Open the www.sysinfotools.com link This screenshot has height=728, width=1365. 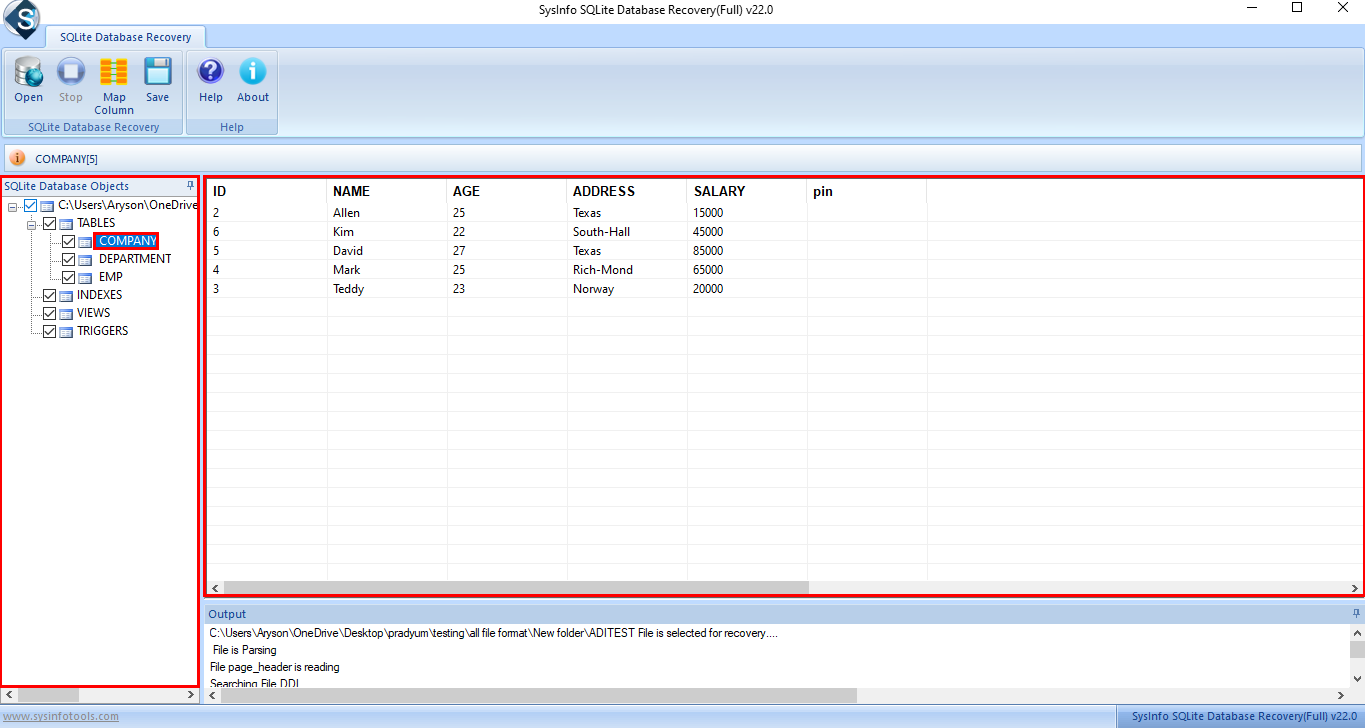tap(60, 716)
